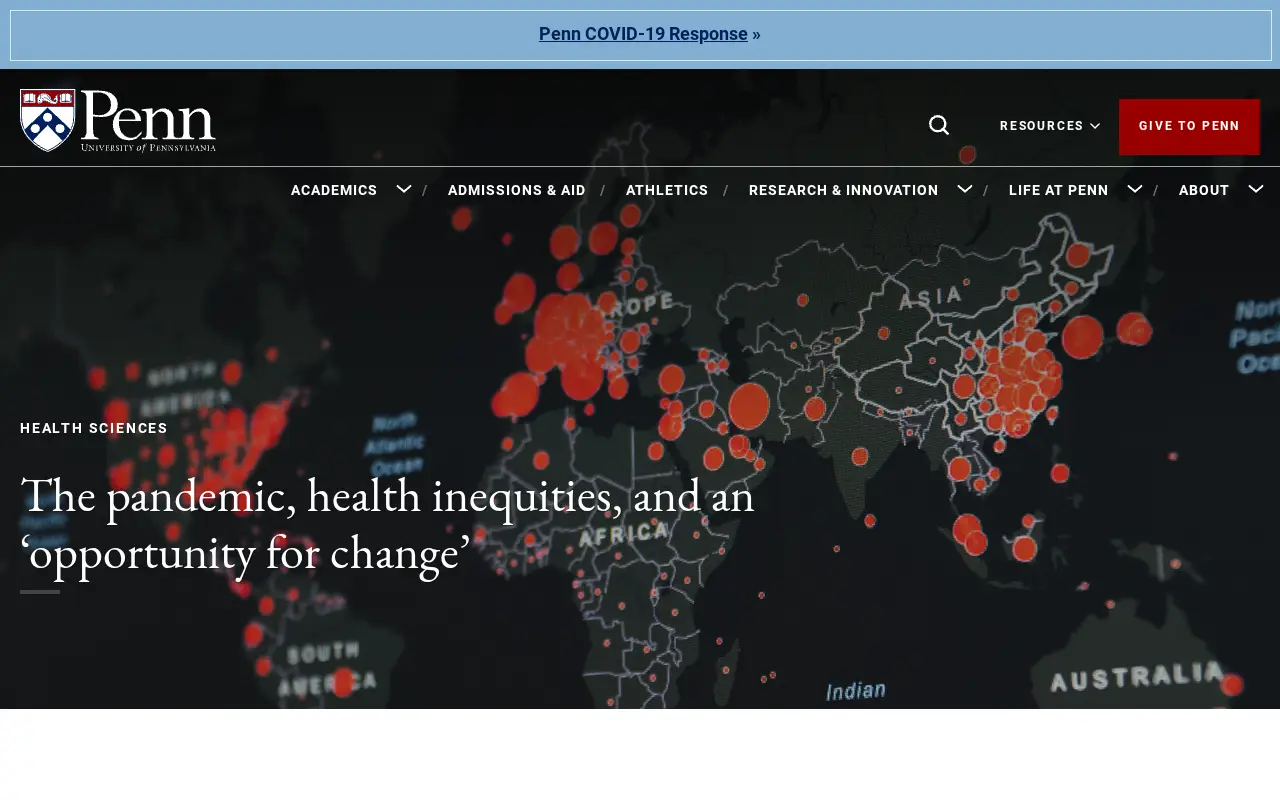Open the Health Sciences category link
Image resolution: width=1280 pixels, height=800 pixels.
[x=94, y=428]
